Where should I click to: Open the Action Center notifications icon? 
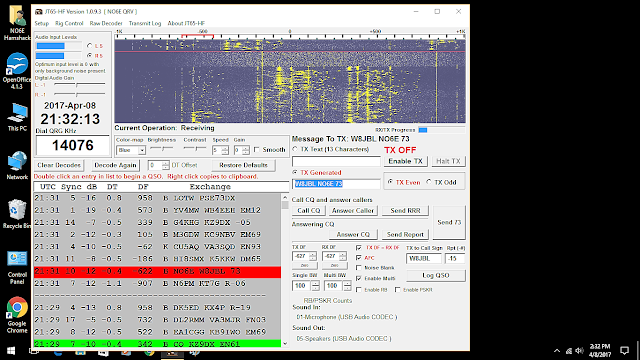point(624,351)
